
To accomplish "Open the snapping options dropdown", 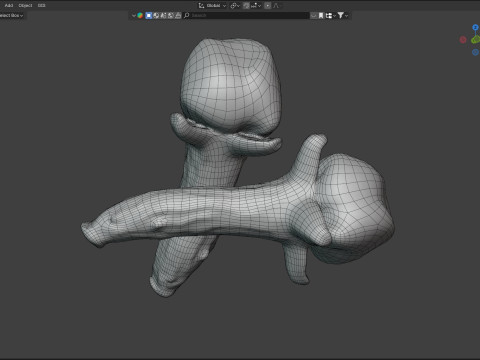I will point(256,6).
